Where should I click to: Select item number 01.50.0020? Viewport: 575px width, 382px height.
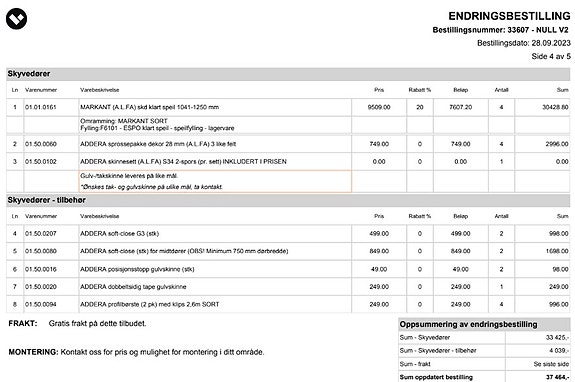(41, 287)
